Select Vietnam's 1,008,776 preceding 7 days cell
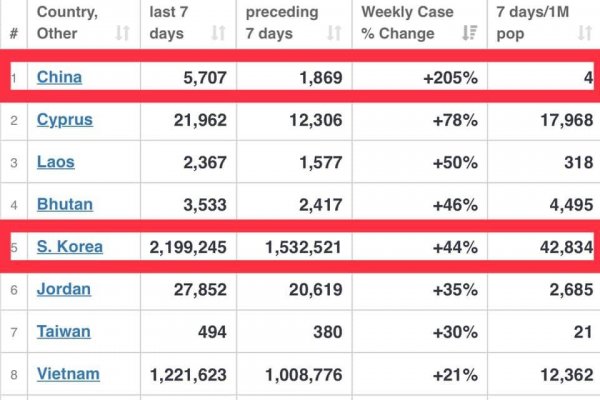The height and width of the screenshot is (400, 600). pyautogui.click(x=299, y=374)
